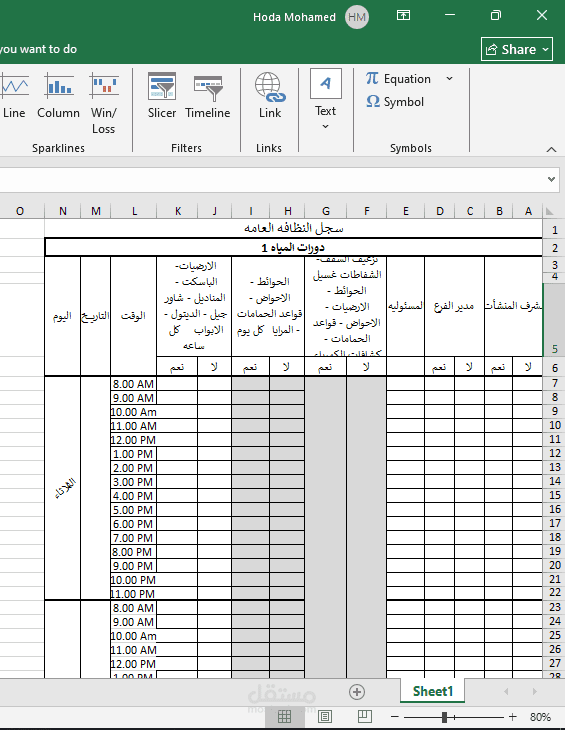Click the title cell سجل النظافه العامه
This screenshot has height=730, width=565.
294,228
